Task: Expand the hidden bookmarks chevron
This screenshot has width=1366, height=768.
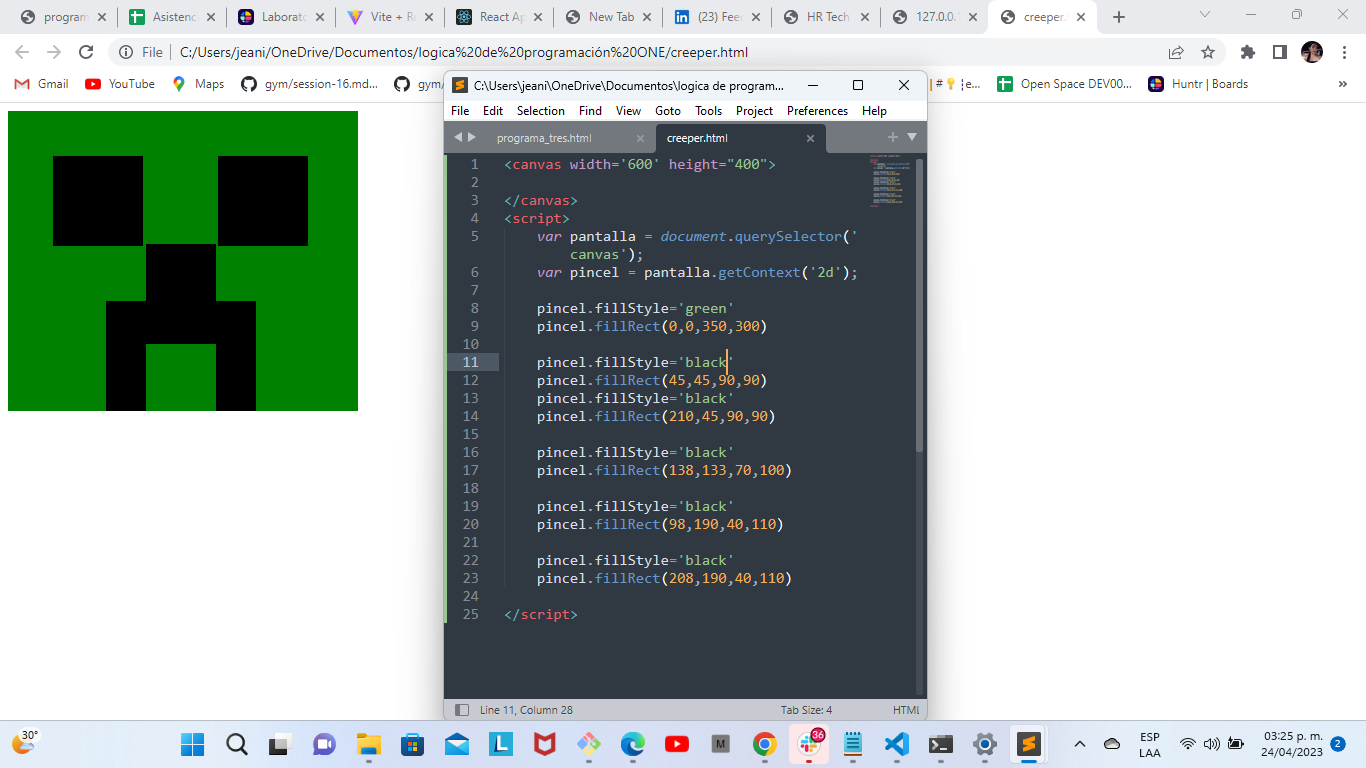Action: (1343, 84)
